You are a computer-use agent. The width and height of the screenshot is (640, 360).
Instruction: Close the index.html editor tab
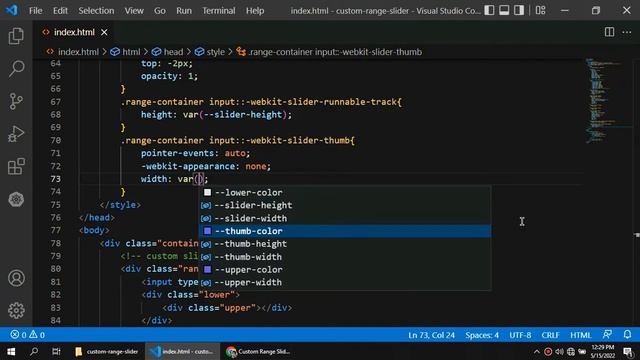[x=104, y=32]
